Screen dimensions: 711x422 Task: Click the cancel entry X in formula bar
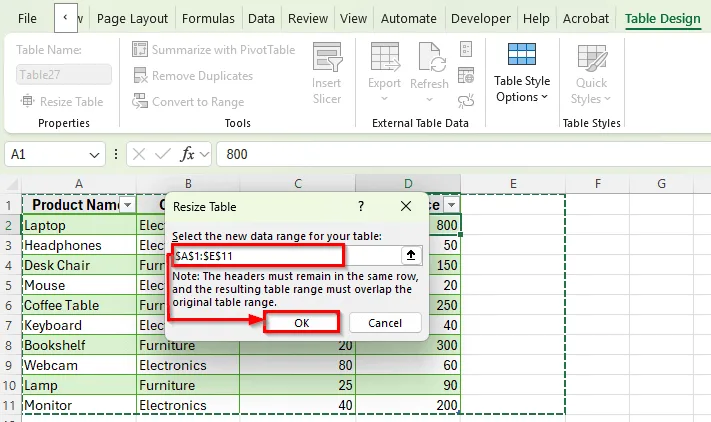click(x=139, y=154)
